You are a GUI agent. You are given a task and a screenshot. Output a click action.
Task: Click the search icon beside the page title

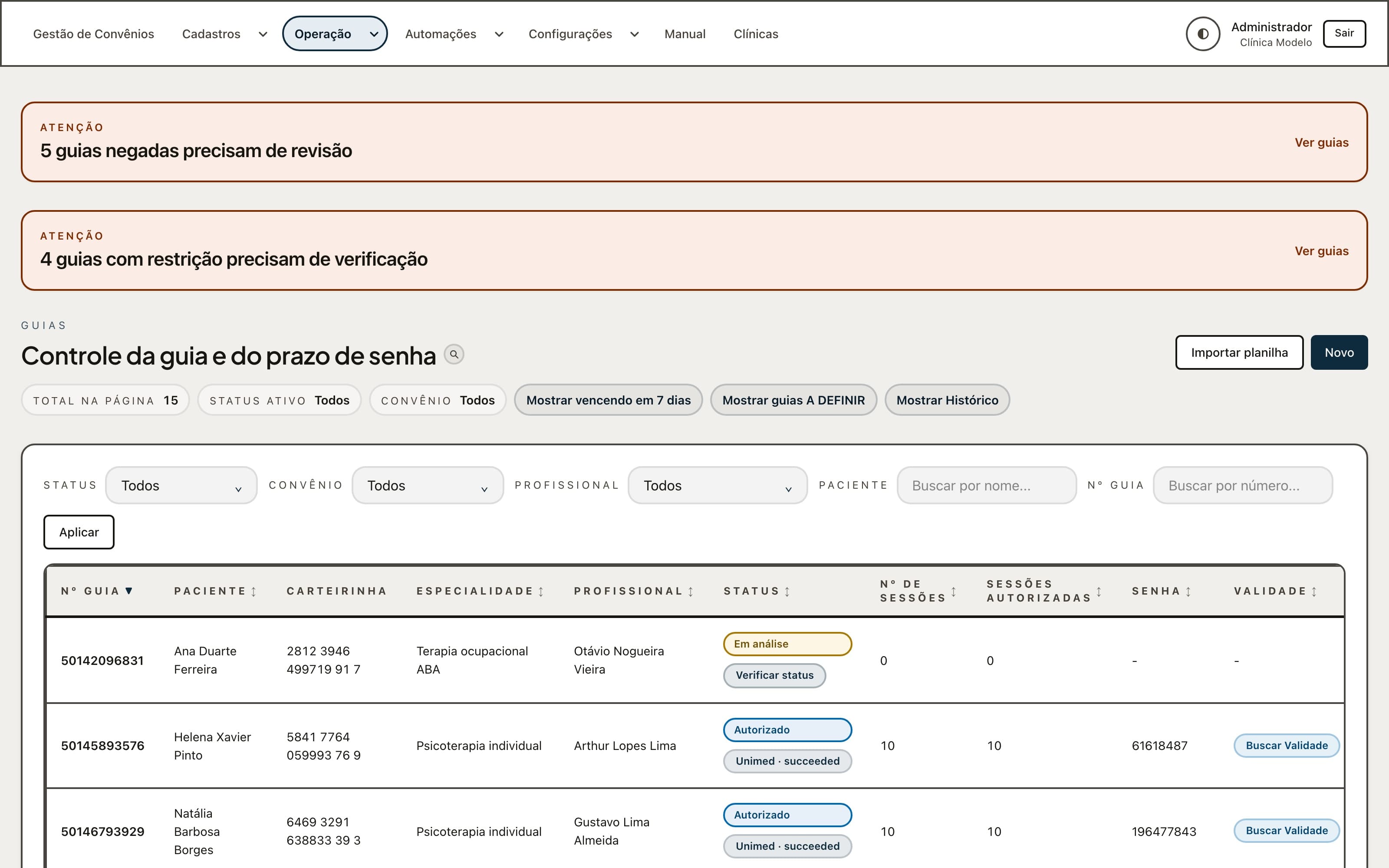[x=454, y=355]
